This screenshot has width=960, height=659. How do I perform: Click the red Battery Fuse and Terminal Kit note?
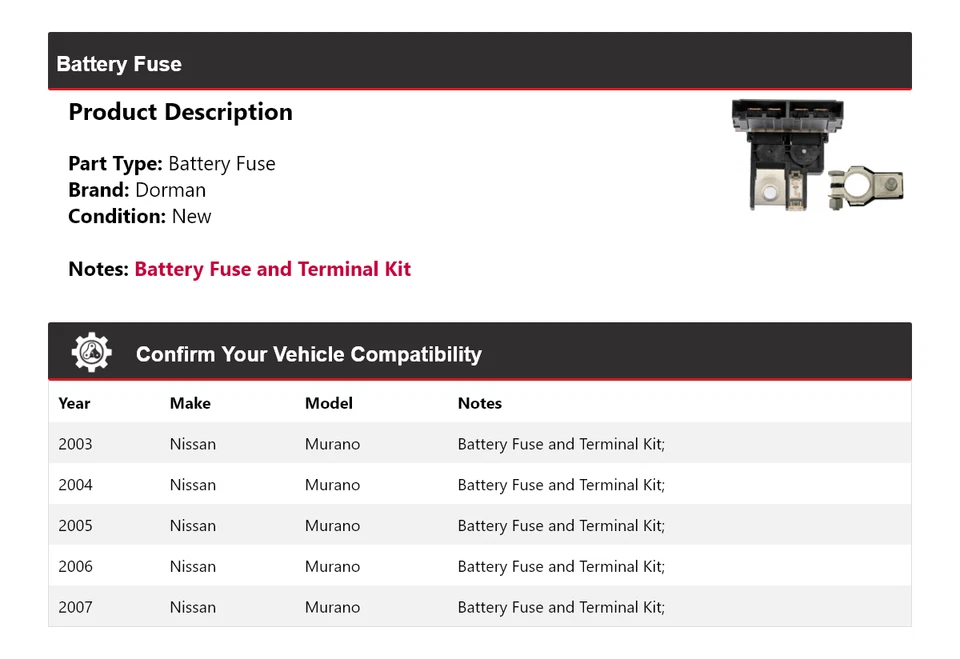[272, 269]
